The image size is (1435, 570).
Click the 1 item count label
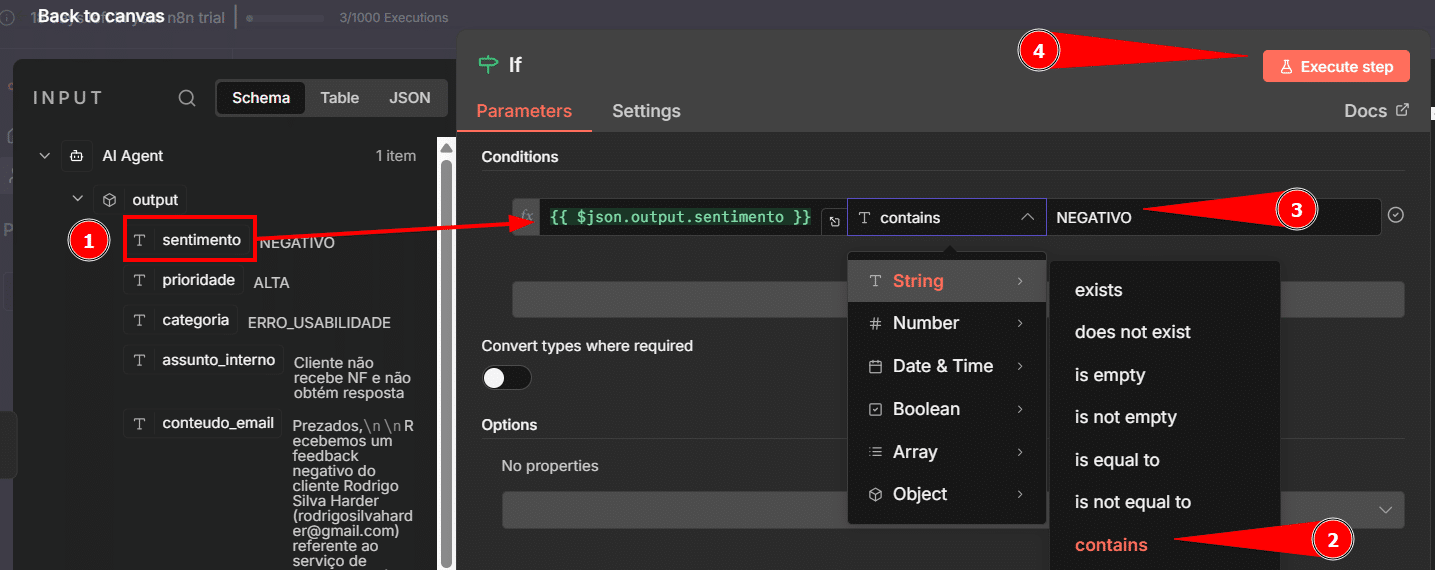pos(396,156)
